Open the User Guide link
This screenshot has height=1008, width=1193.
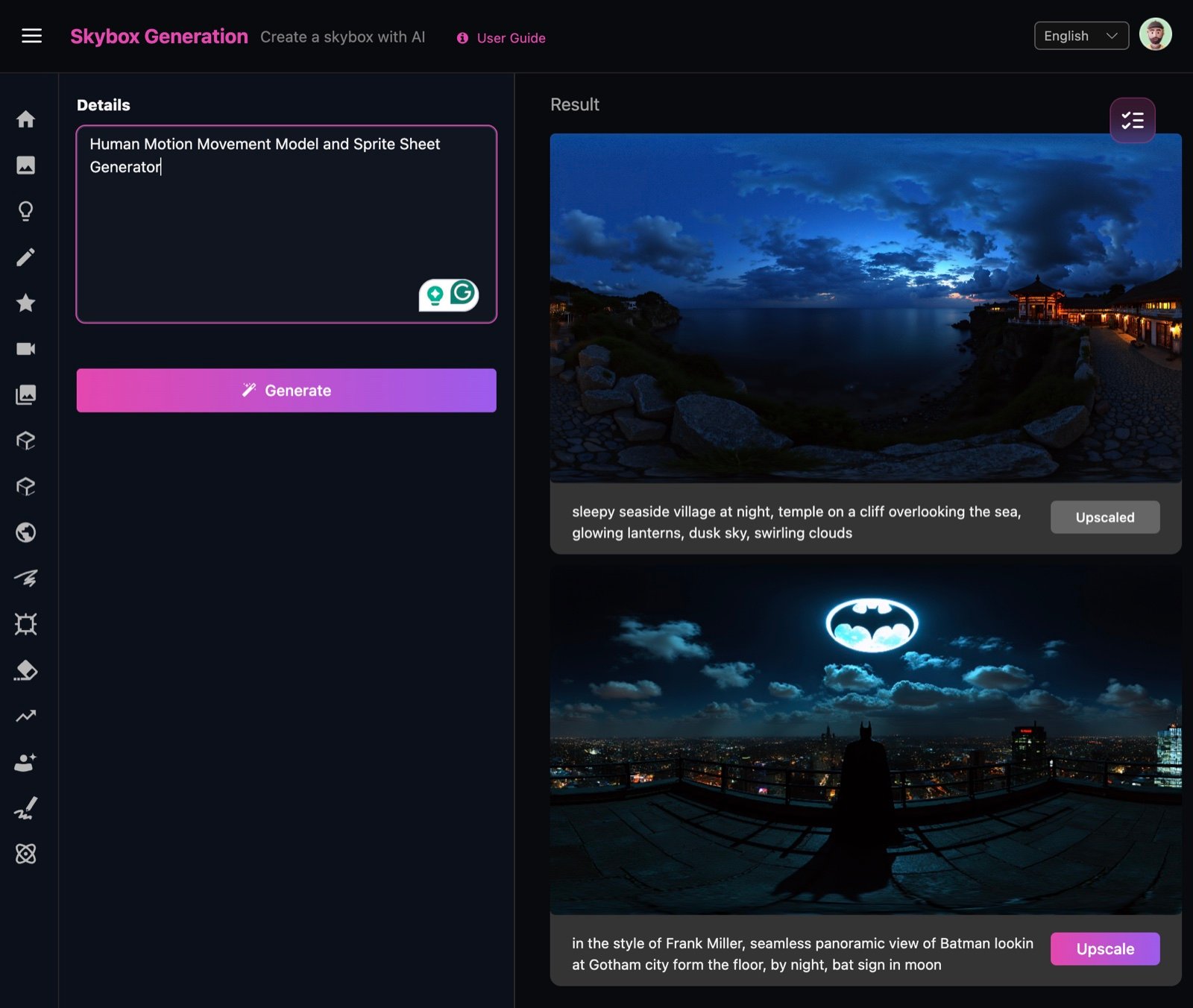(x=511, y=38)
